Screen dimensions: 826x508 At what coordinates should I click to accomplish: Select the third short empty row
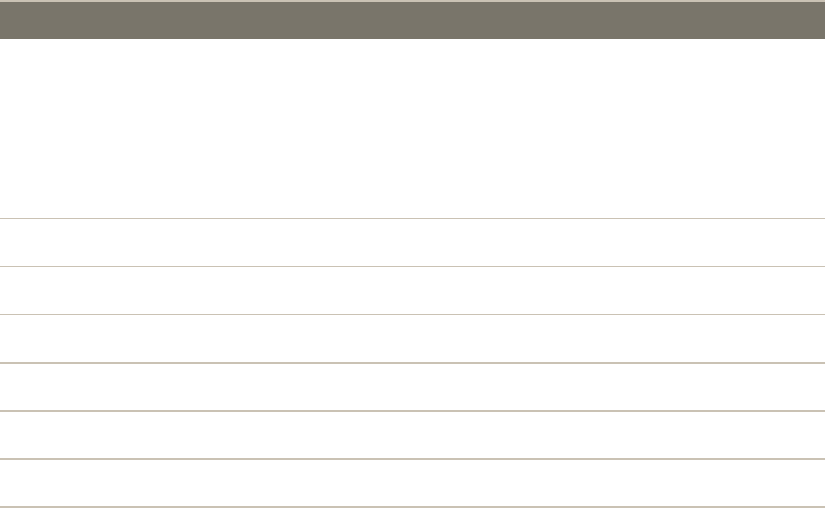tap(413, 338)
